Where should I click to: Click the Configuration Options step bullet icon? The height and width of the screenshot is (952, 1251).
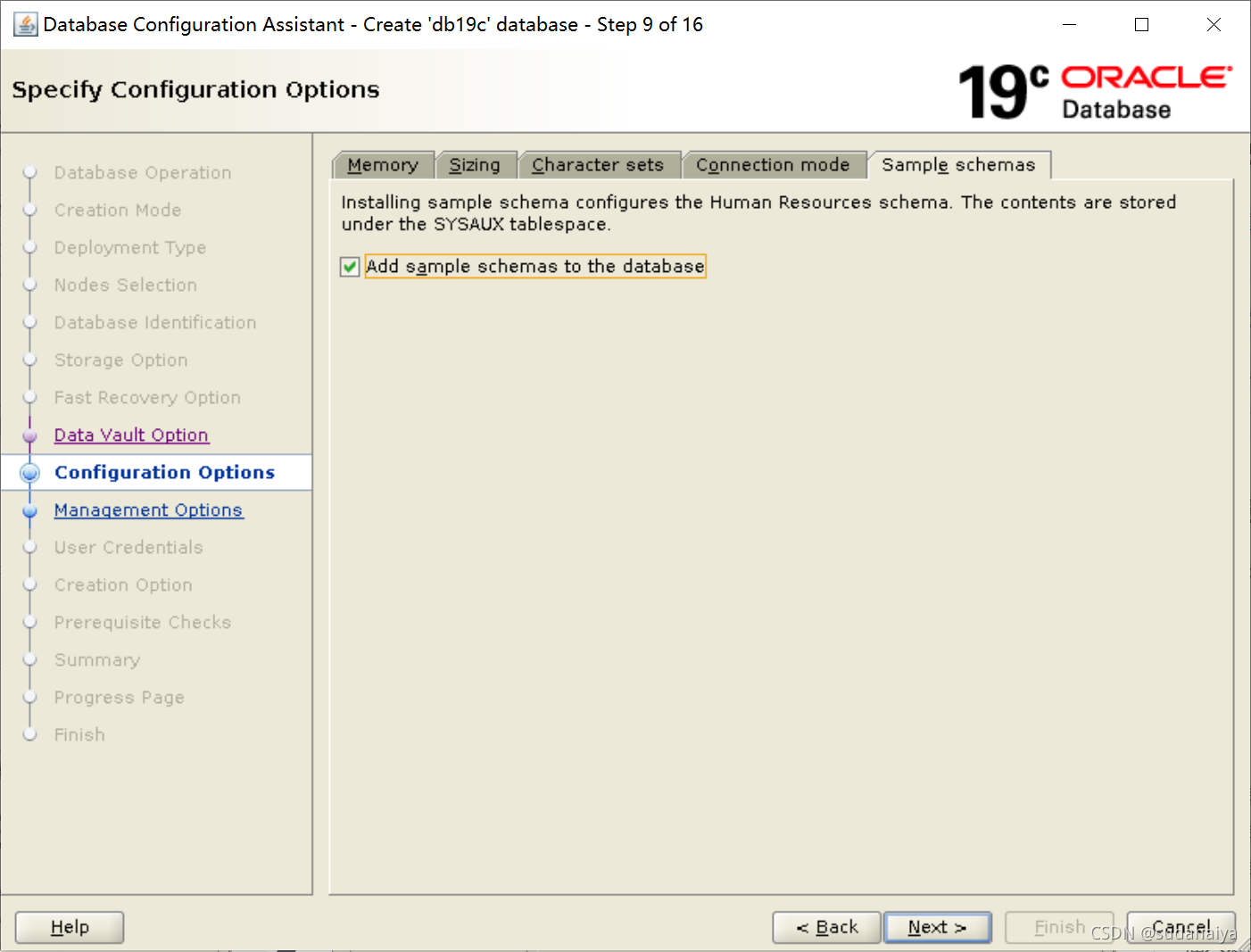(30, 473)
